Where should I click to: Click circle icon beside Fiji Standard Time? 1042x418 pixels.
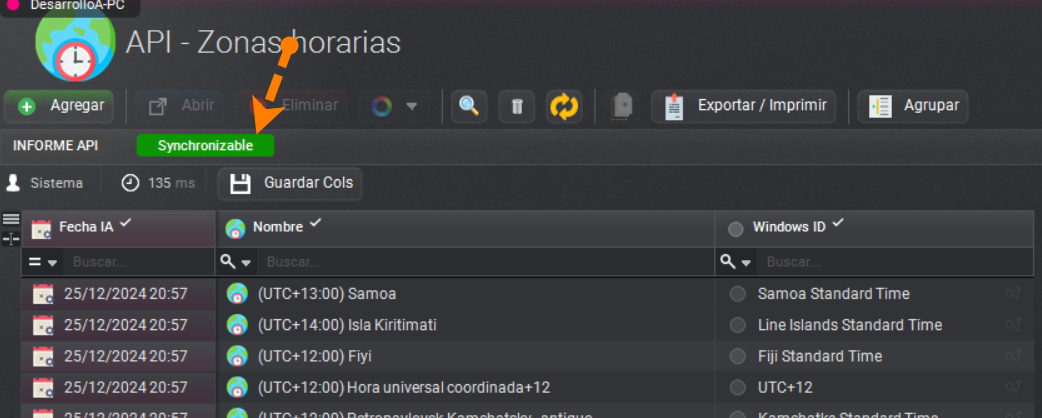[x=737, y=356]
